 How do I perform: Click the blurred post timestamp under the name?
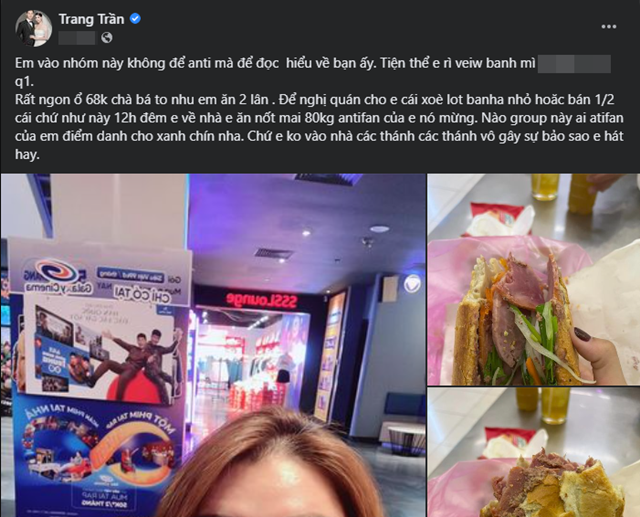77,38
